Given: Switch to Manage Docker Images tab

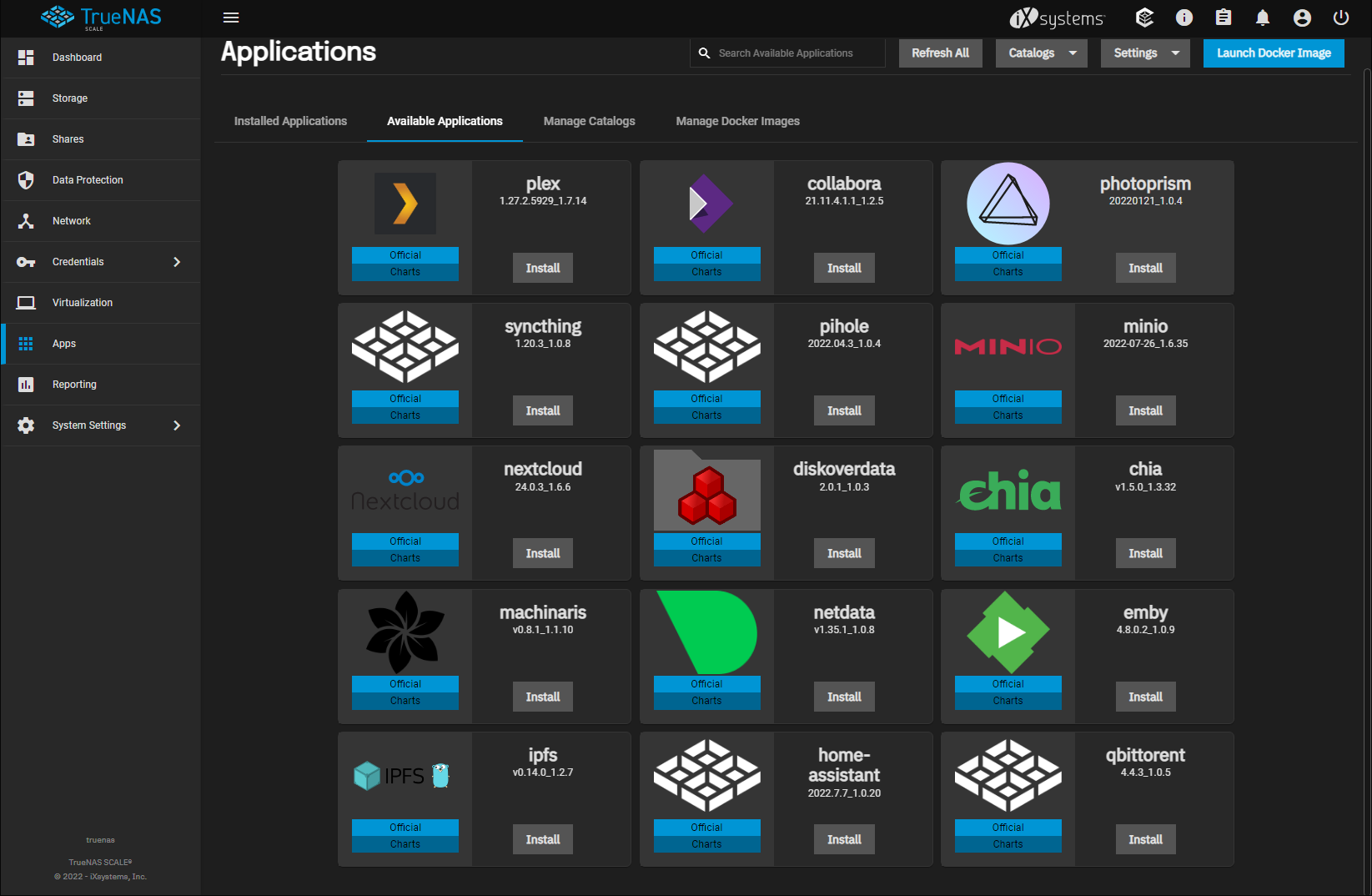Looking at the screenshot, I should (737, 121).
